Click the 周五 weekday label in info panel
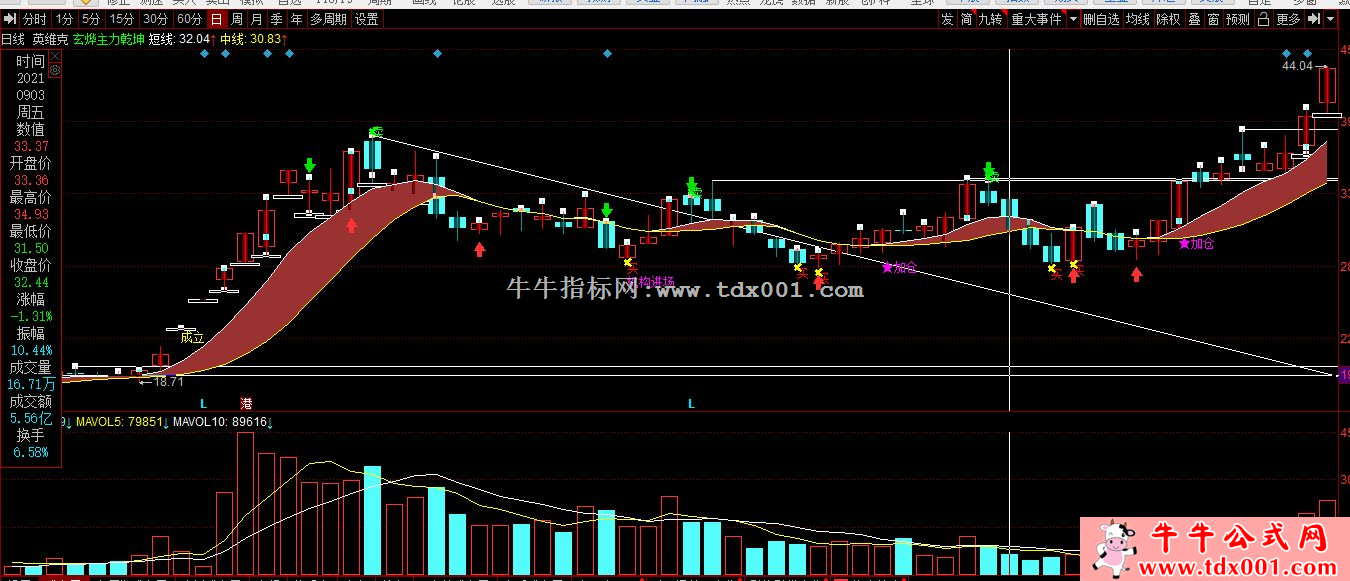The image size is (1350, 581). click(x=31, y=112)
